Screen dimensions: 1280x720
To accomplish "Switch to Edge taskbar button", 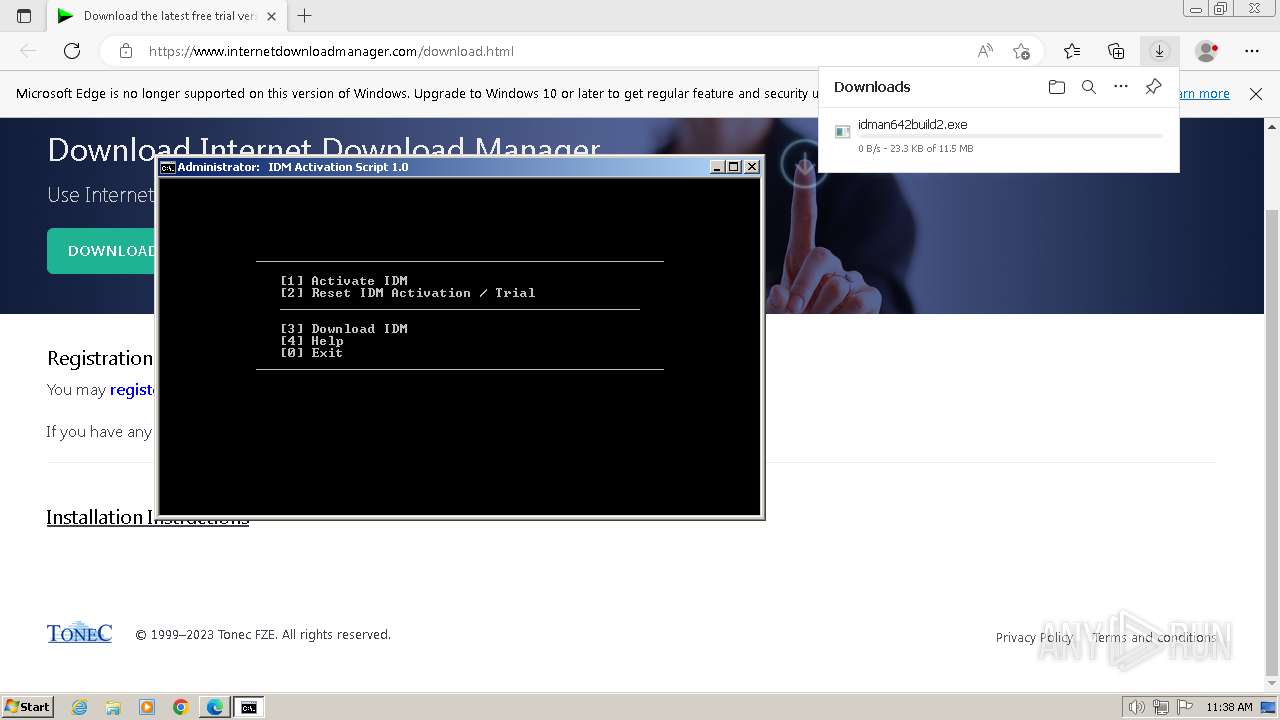I will [x=215, y=707].
